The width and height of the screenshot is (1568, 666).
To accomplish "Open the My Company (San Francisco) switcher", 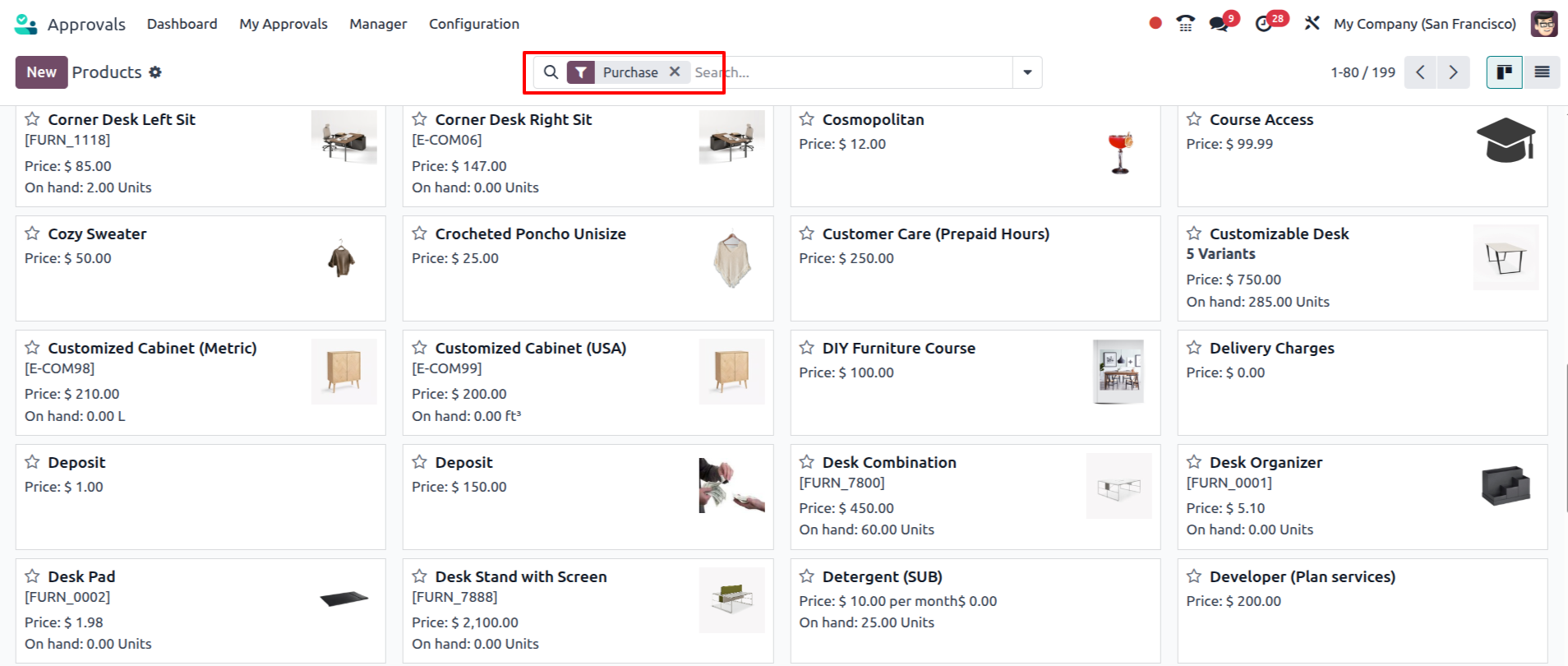I will (x=1425, y=24).
